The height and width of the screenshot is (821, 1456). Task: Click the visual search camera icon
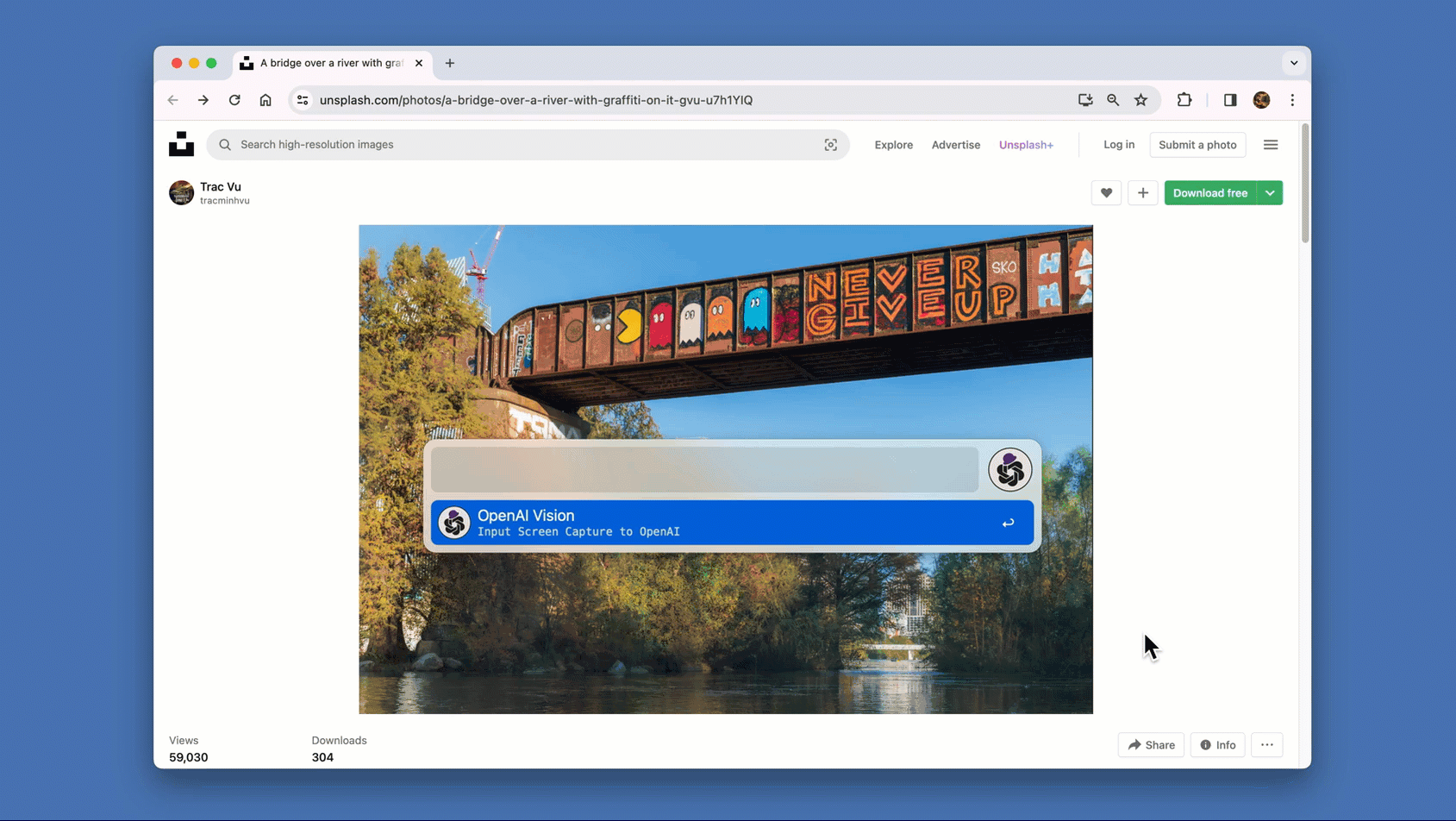click(830, 145)
